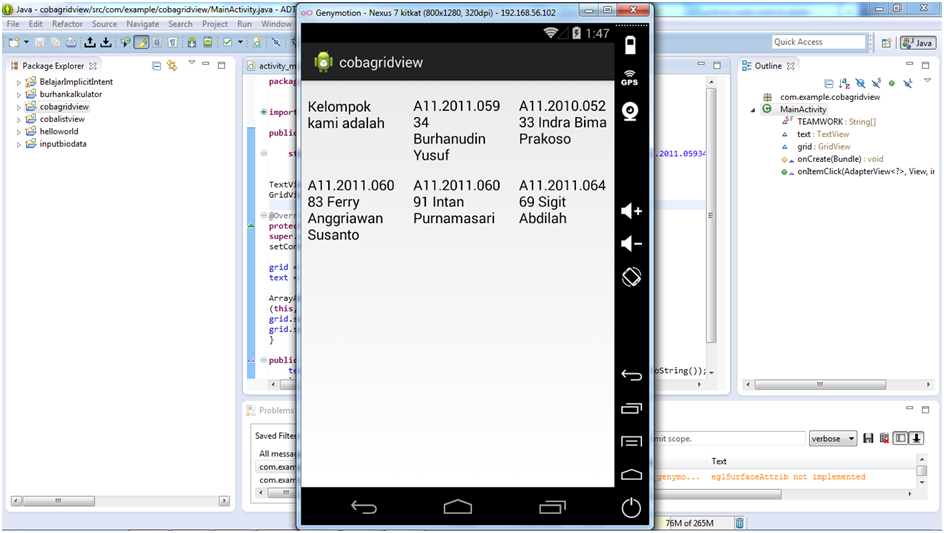Toggle hide local types in Outline
Viewport: 944px width, 533px height.
click(x=907, y=84)
